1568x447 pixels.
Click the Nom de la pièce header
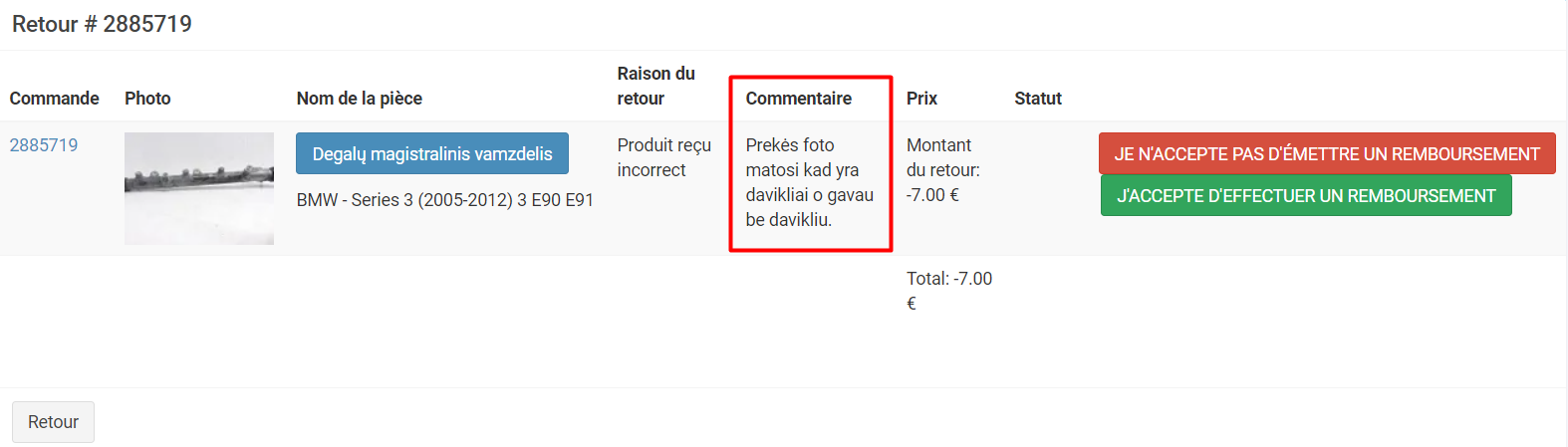point(360,99)
